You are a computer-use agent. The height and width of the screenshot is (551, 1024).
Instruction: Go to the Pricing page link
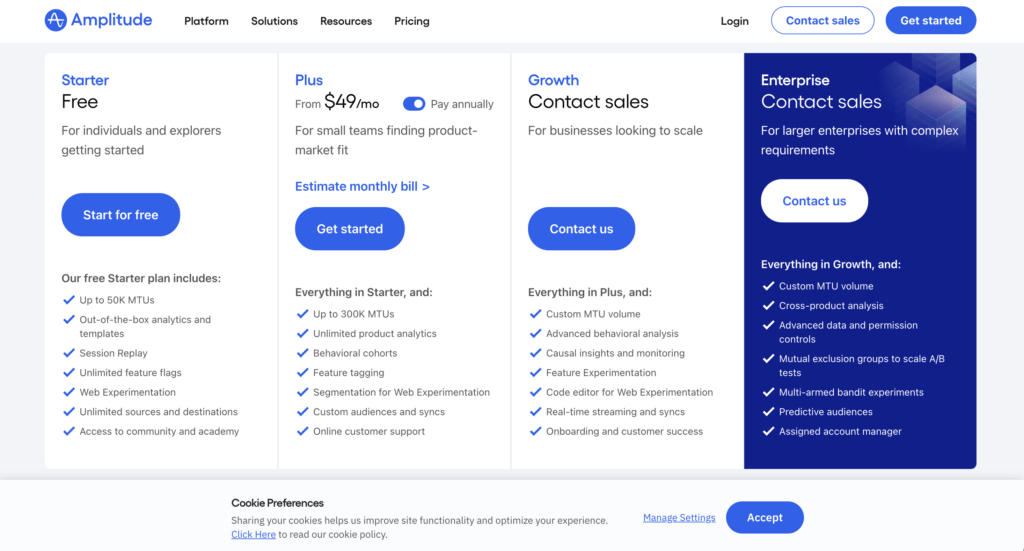click(x=412, y=21)
